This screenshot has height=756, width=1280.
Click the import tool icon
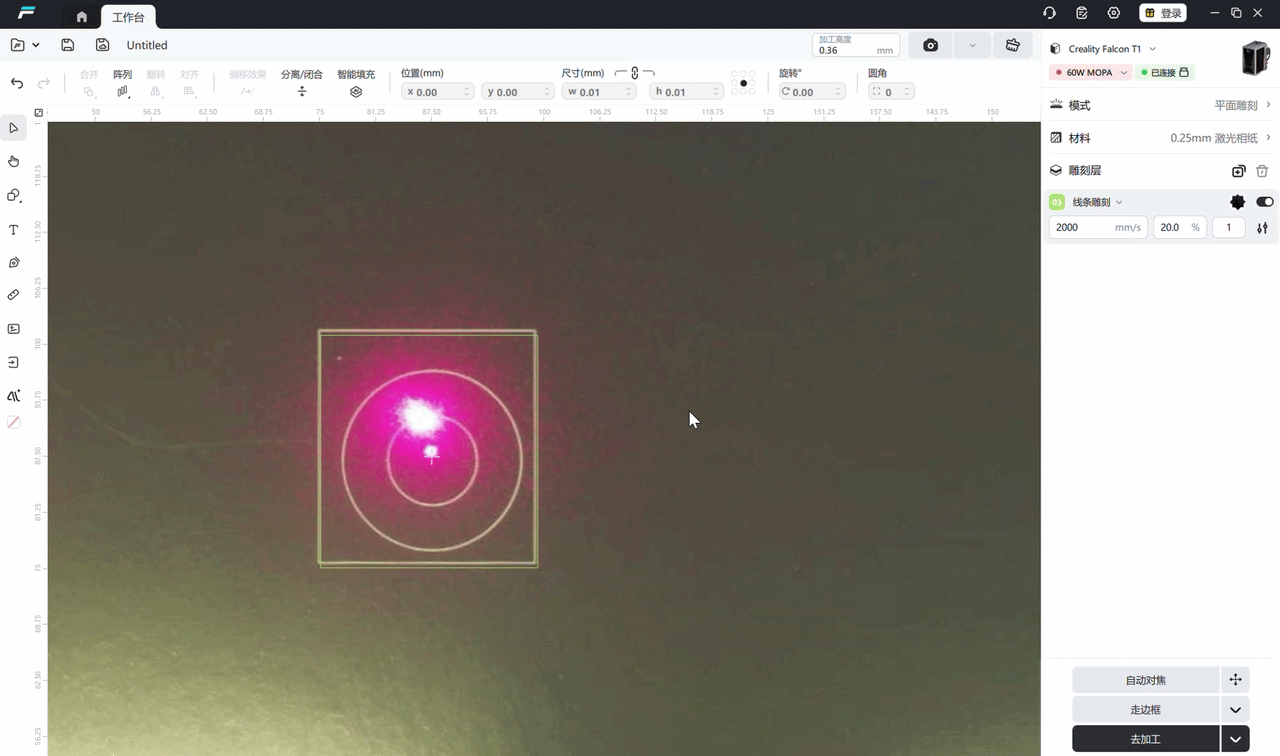pyautogui.click(x=14, y=362)
